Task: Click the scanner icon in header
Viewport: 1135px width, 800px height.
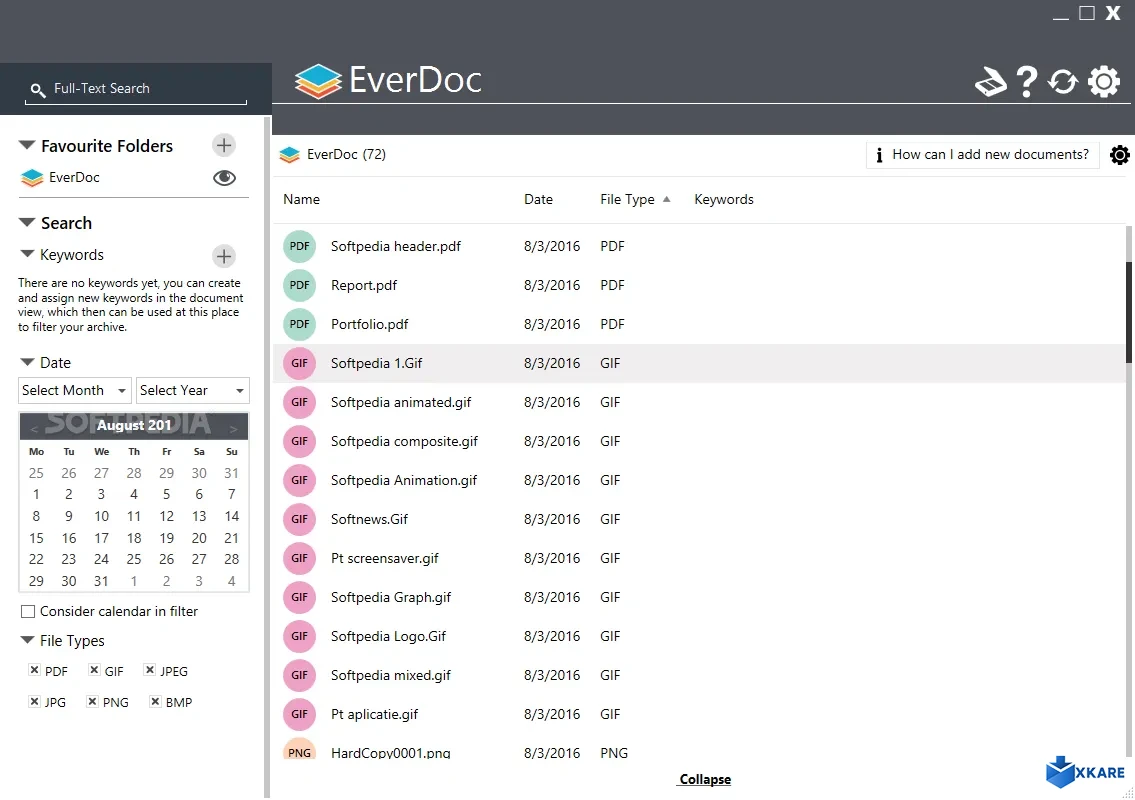Action: [x=991, y=82]
